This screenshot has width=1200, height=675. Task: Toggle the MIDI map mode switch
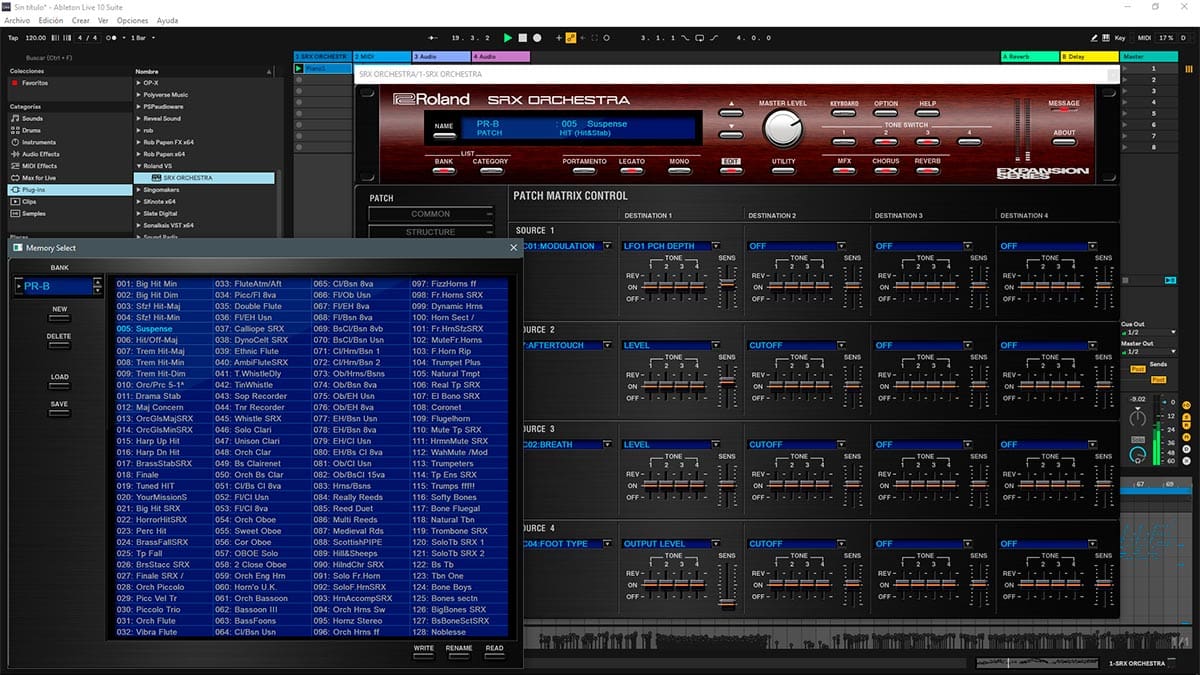[1144, 38]
